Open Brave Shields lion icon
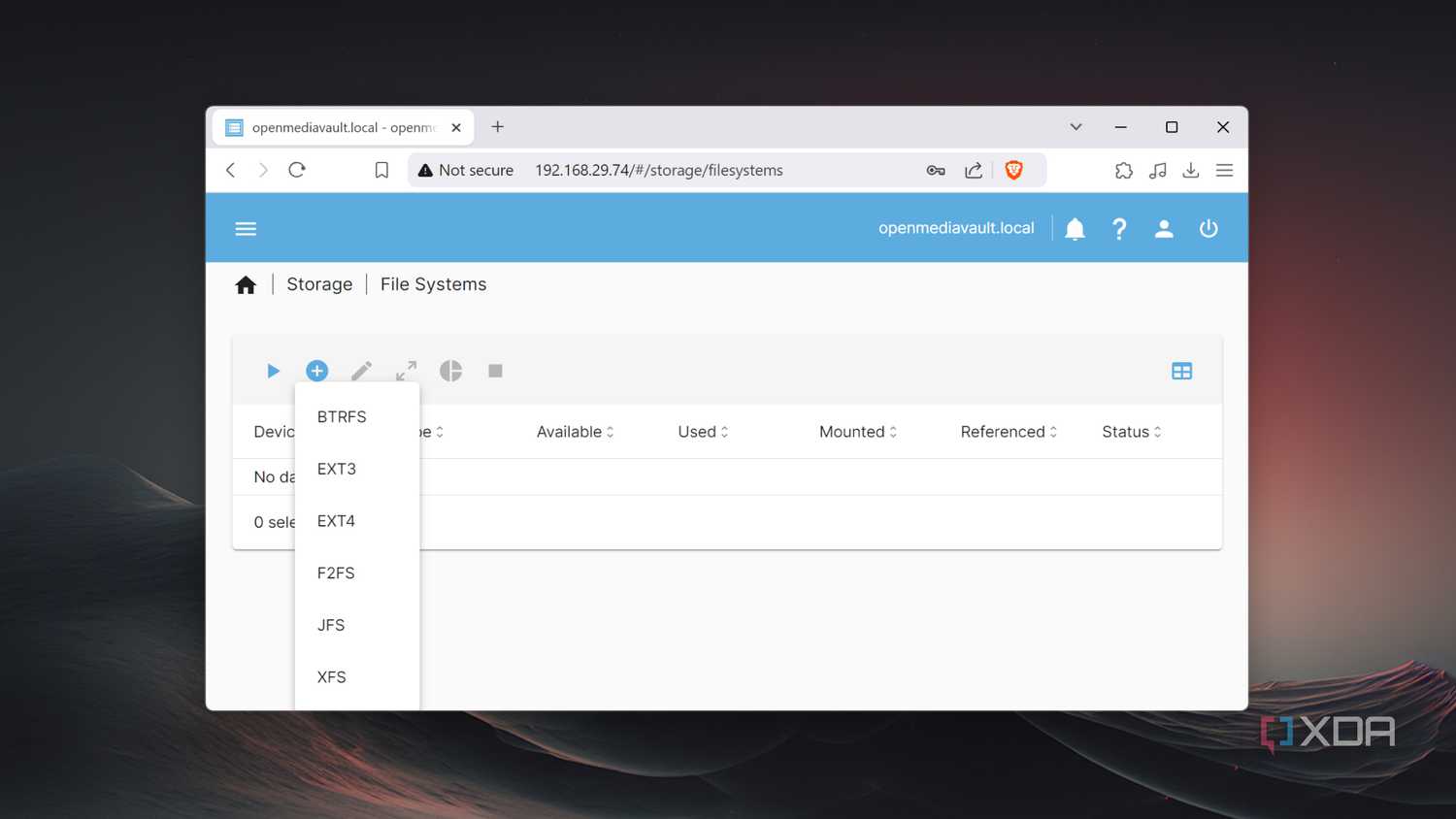 coord(1014,170)
